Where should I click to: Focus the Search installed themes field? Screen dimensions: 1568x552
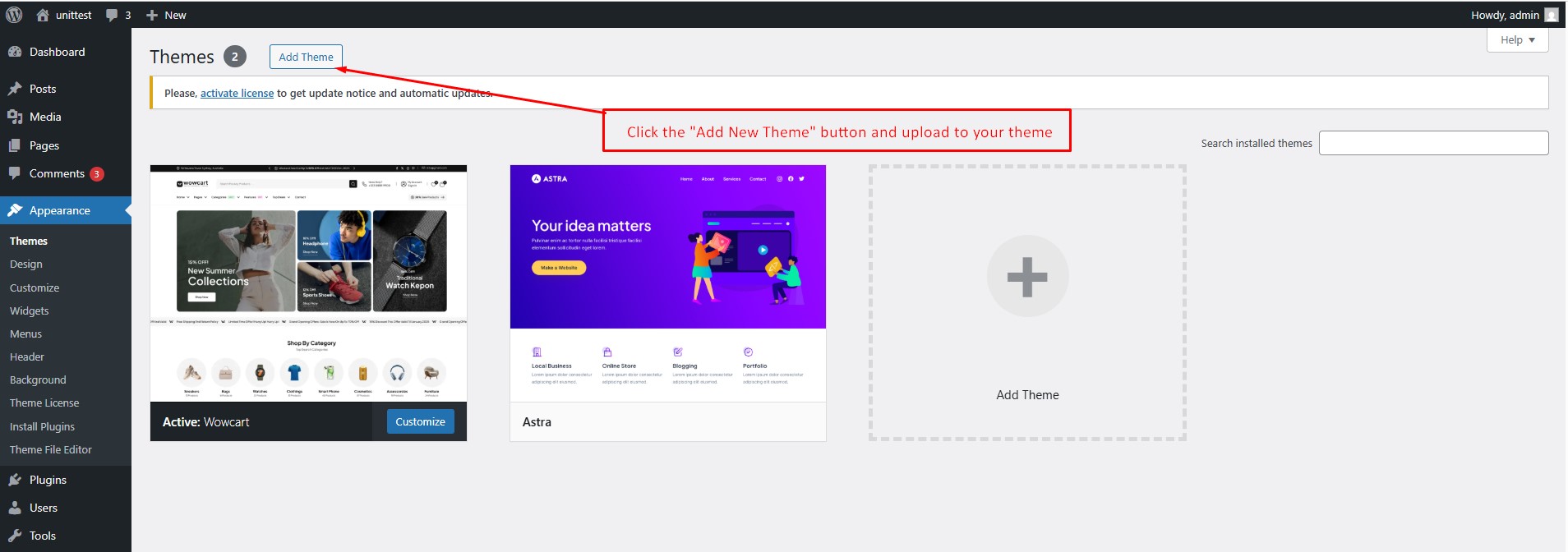point(1433,143)
